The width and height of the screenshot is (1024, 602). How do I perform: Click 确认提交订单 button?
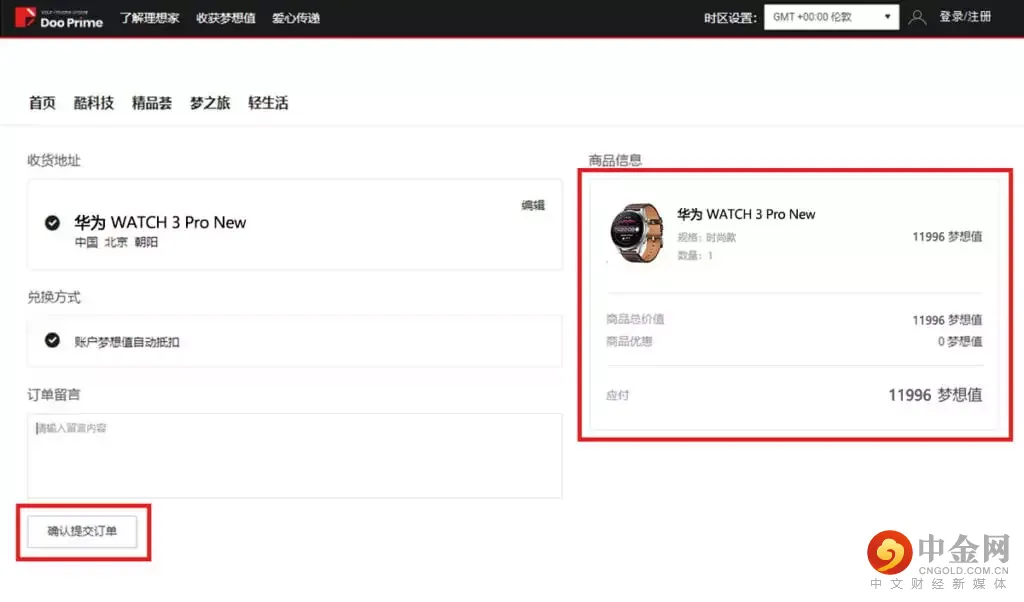82,531
